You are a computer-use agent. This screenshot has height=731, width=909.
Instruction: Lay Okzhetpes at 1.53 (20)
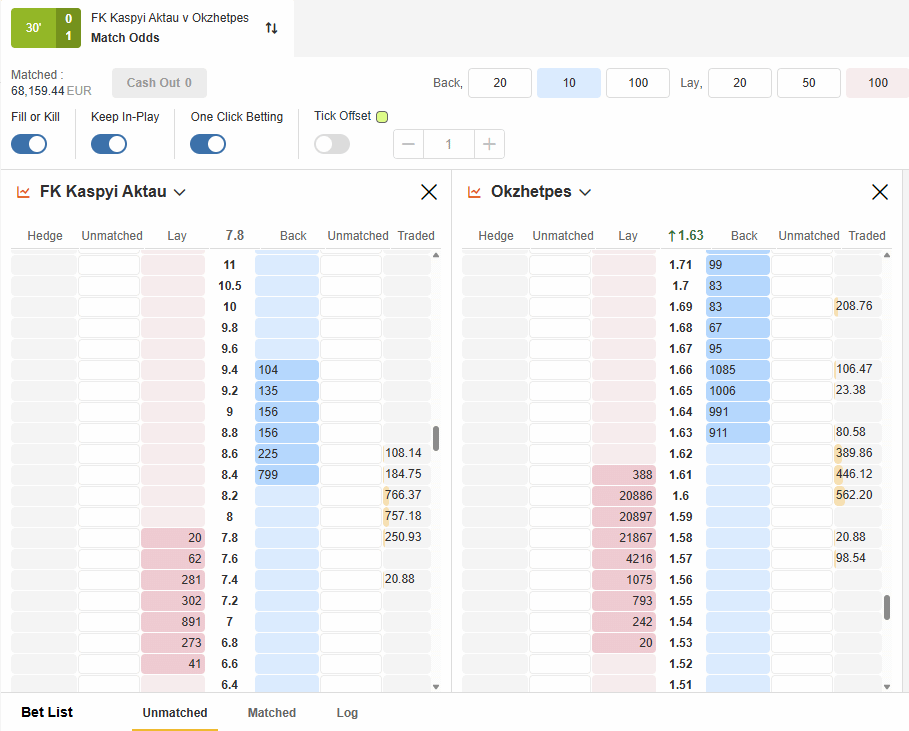tap(624, 643)
